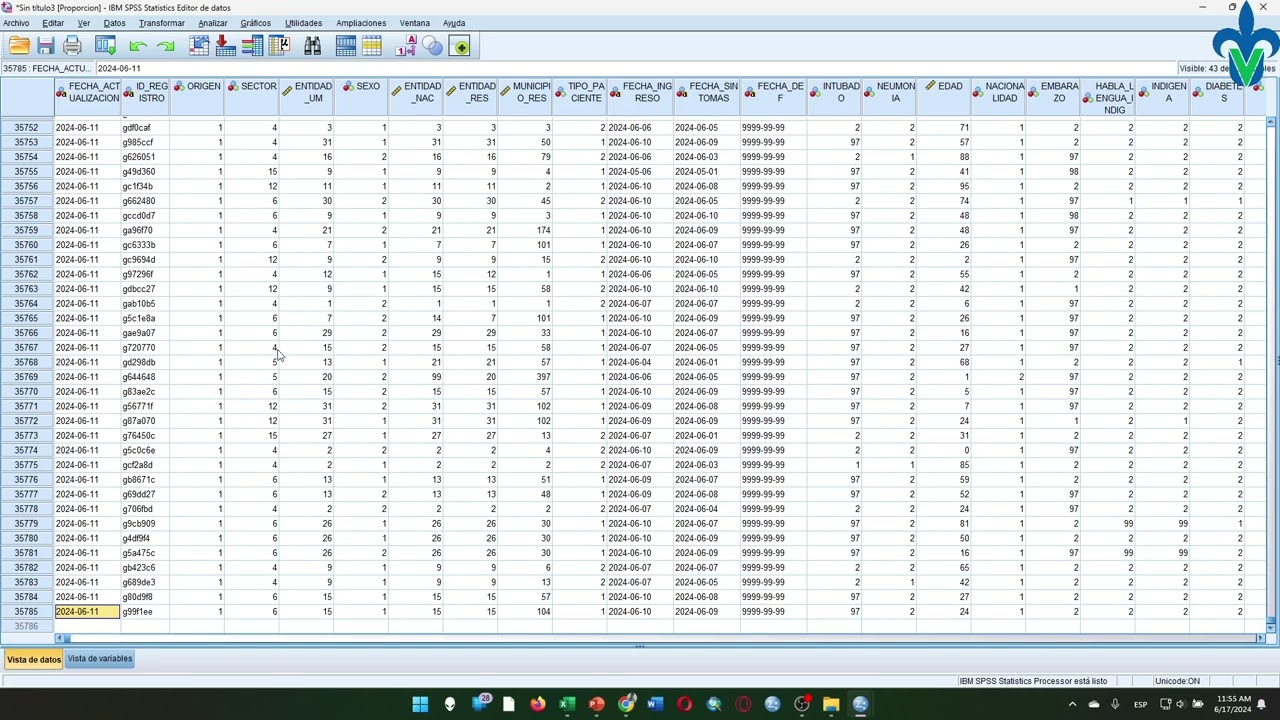Open PowerPoint from the taskbar
Image resolution: width=1280 pixels, height=720 pixels.
point(597,704)
